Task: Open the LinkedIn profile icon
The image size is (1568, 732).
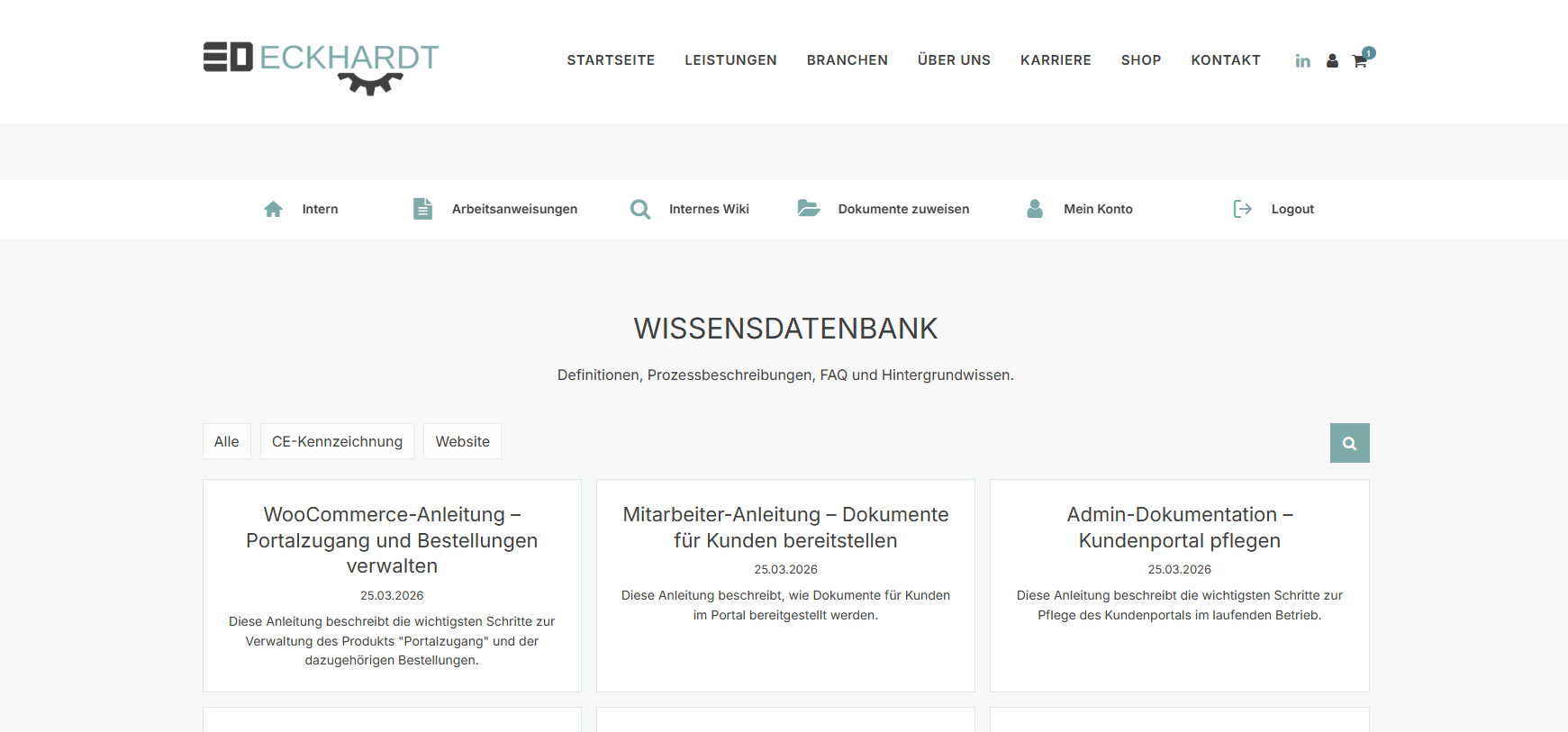Action: coord(1302,61)
